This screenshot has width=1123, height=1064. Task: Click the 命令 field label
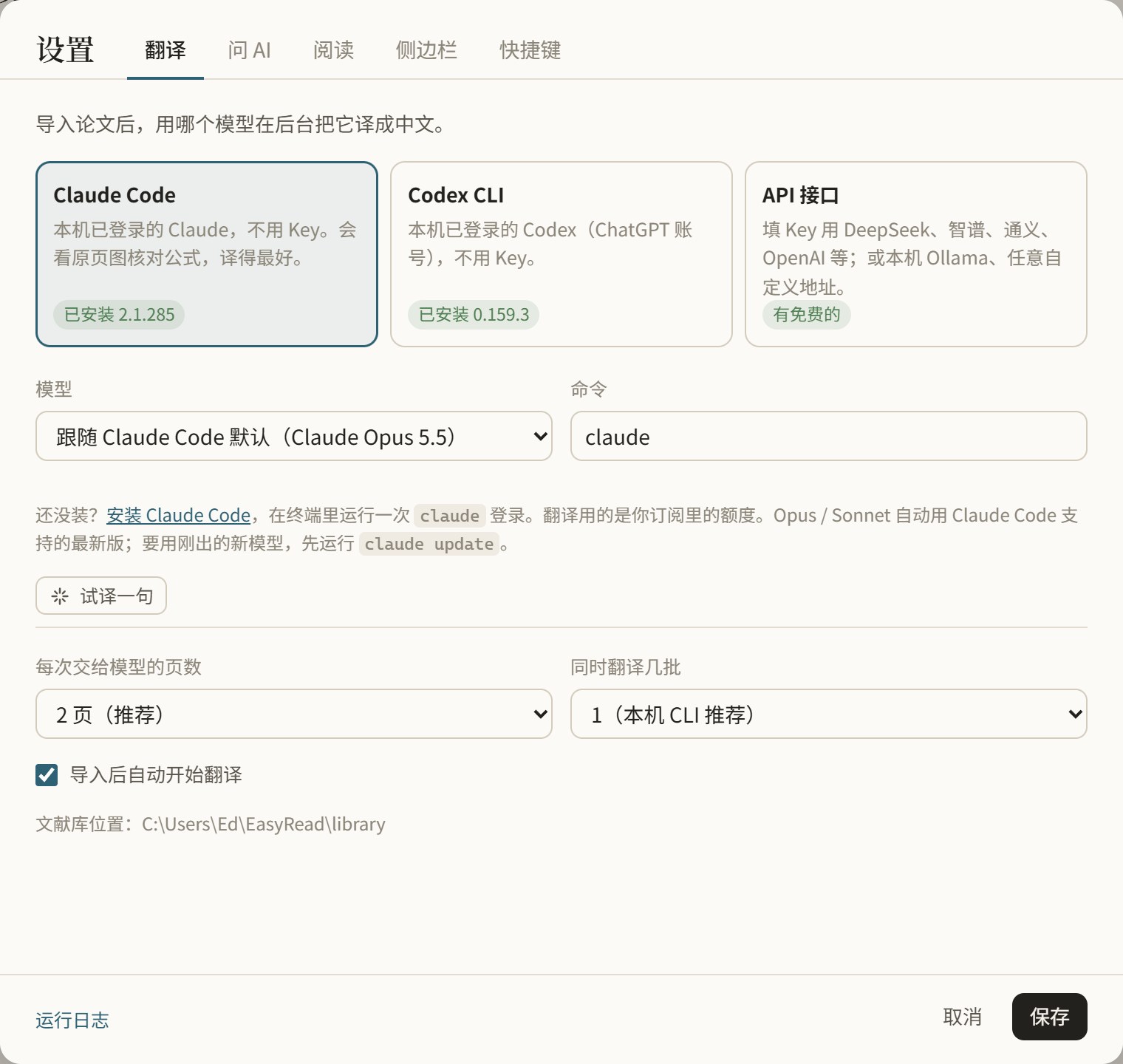(x=589, y=389)
